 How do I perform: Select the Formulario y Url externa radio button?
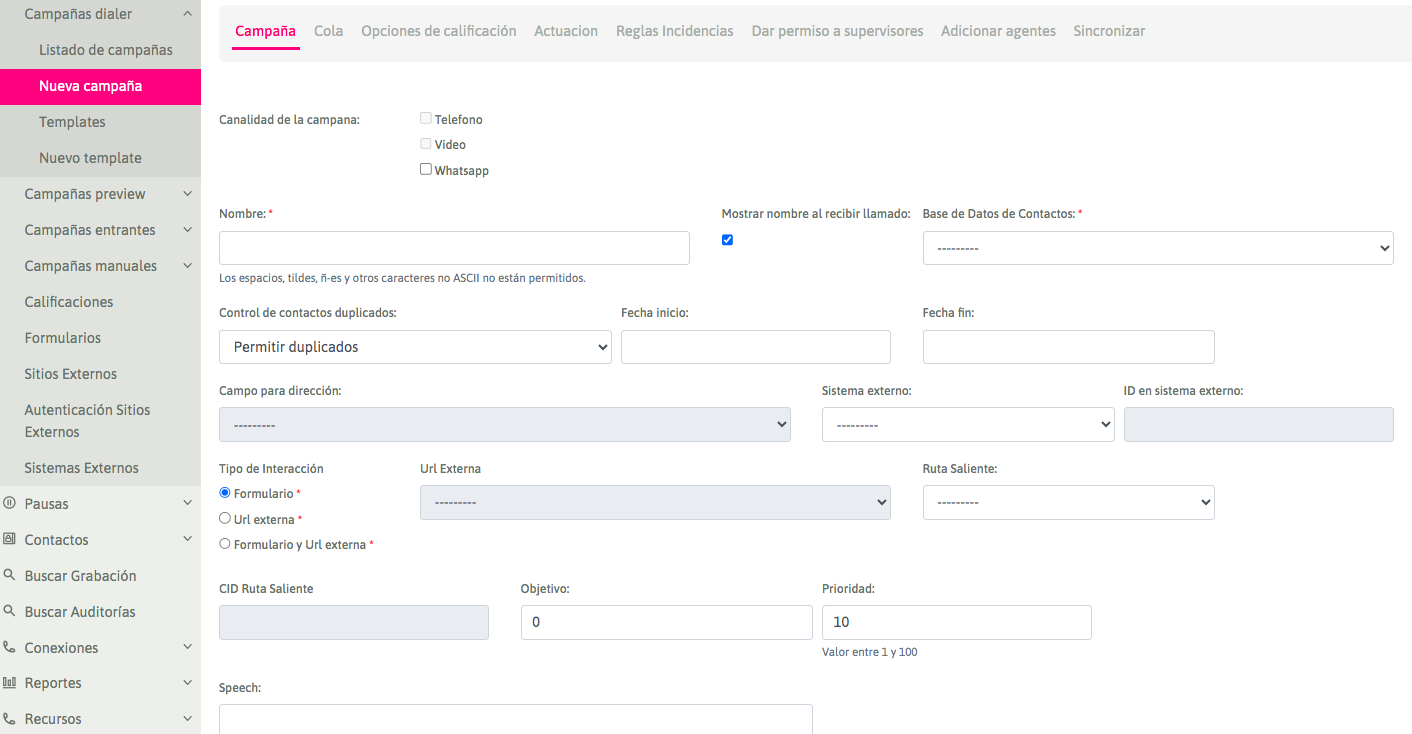(x=225, y=544)
